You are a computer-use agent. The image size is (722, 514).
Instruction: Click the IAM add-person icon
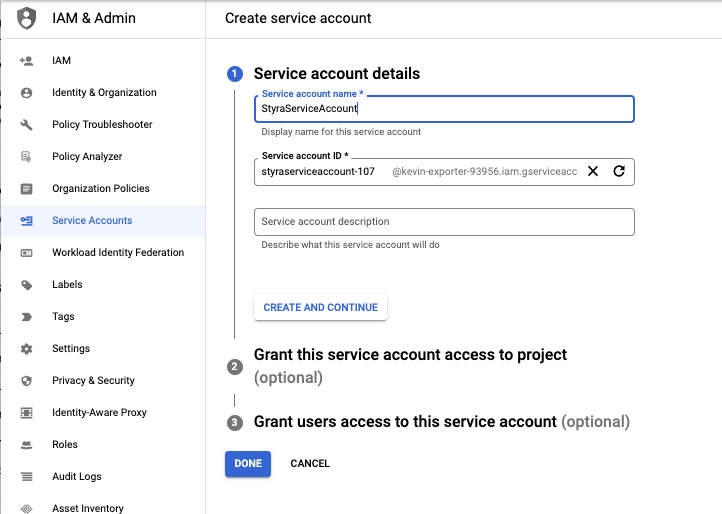click(x=27, y=61)
